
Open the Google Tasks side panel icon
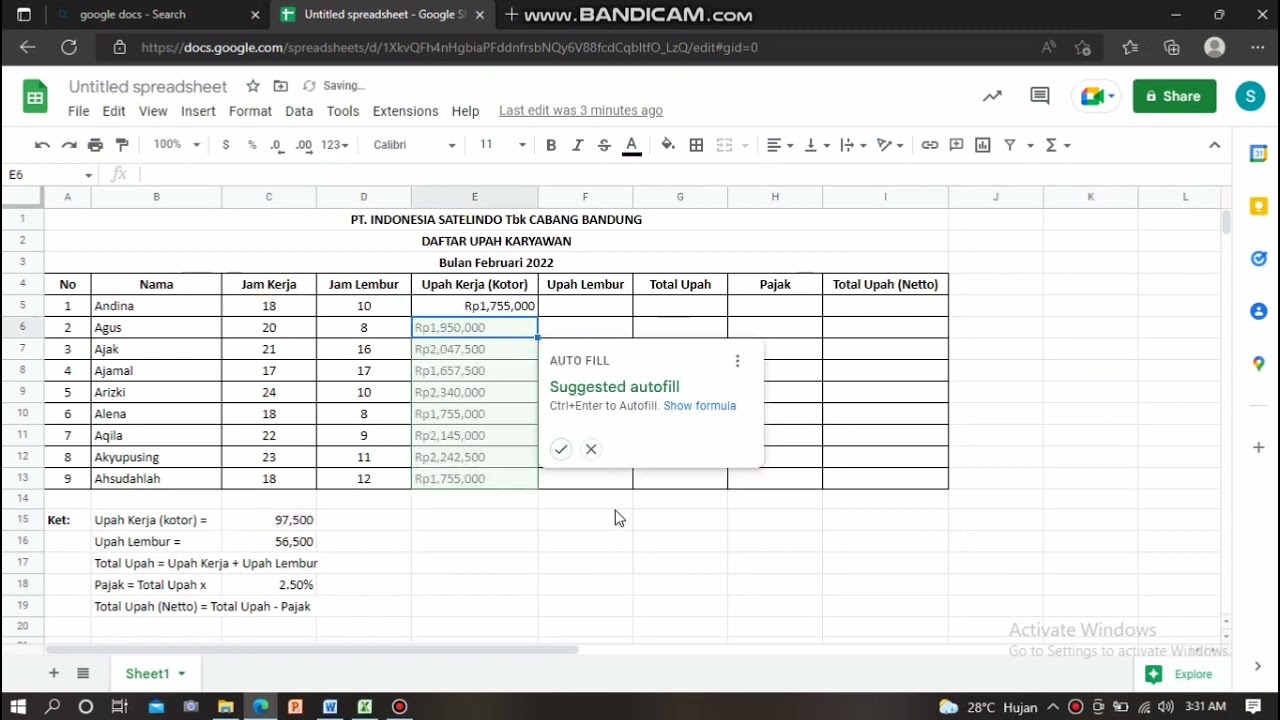(x=1258, y=259)
